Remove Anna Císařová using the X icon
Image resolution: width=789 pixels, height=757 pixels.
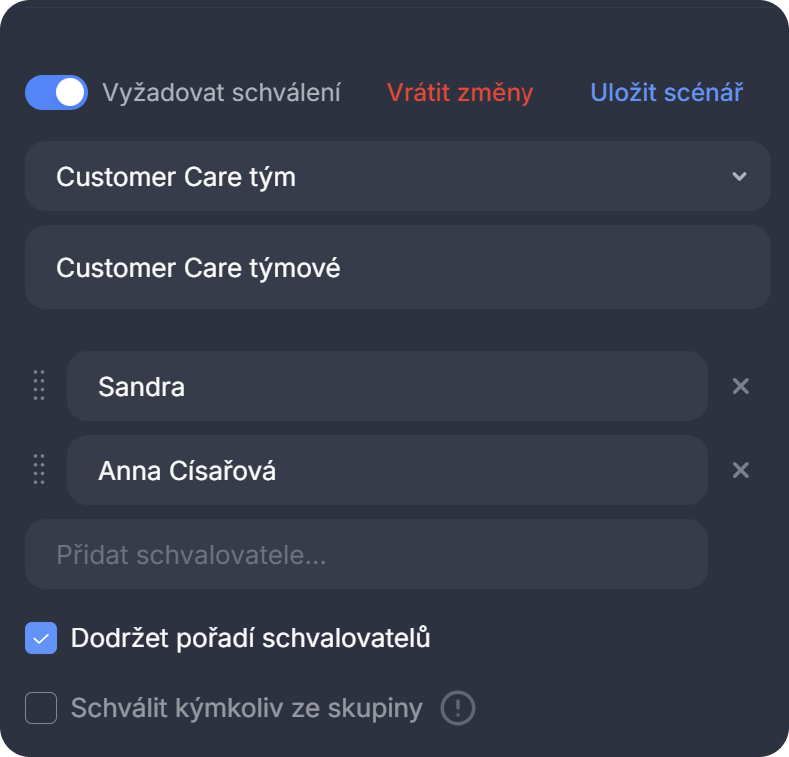point(740,470)
